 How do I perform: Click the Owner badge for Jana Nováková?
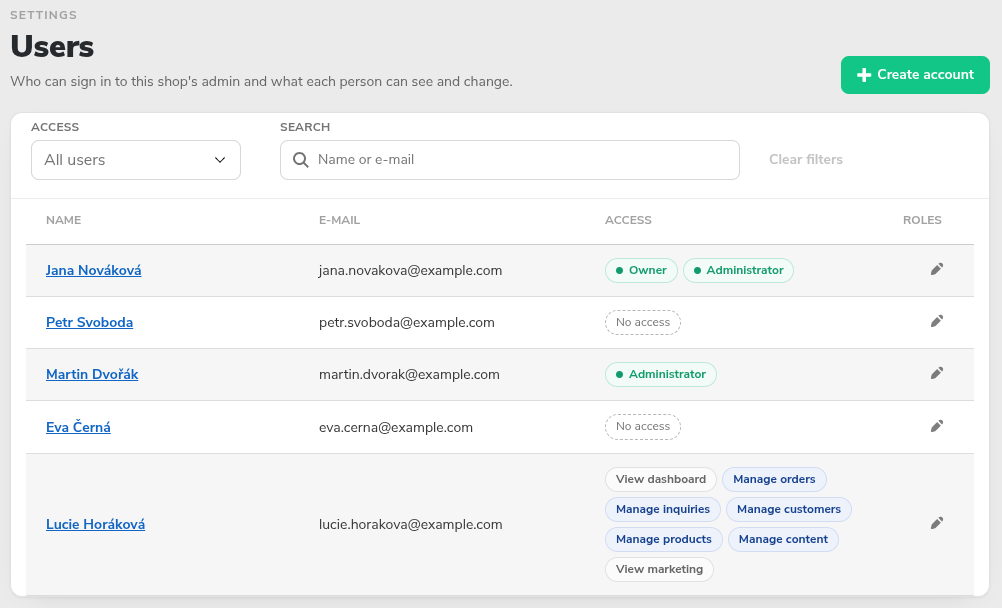point(641,270)
